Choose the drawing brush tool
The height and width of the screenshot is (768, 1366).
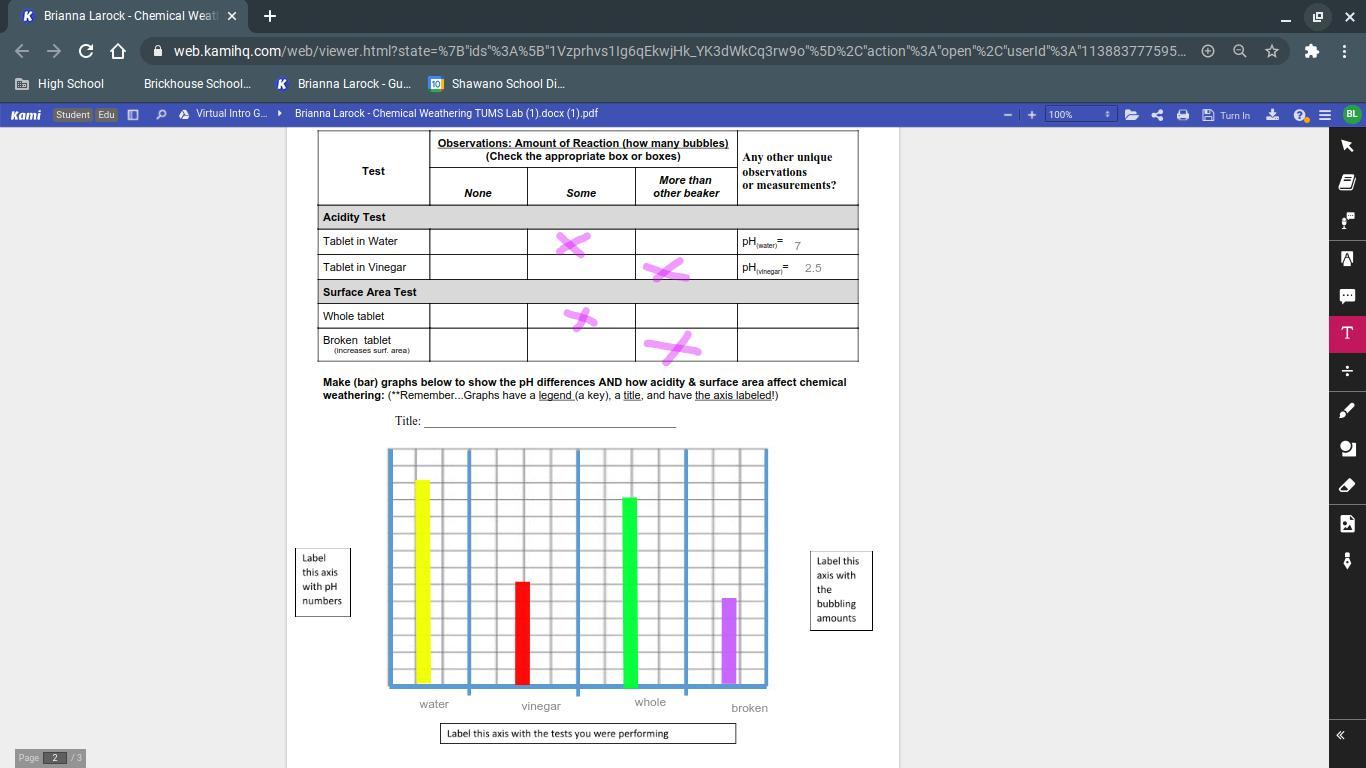point(1347,410)
